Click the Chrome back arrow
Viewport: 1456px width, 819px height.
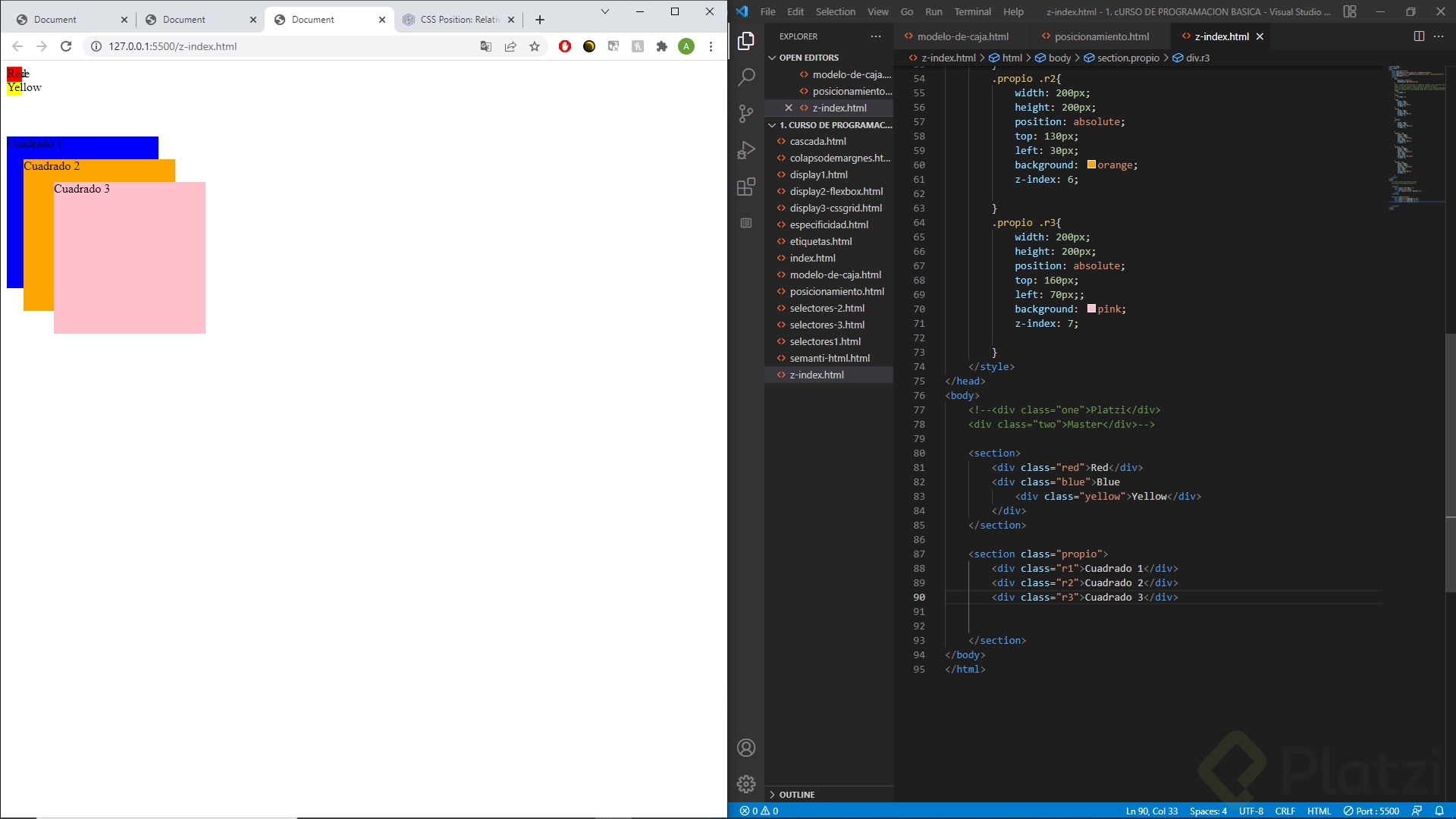coord(17,46)
